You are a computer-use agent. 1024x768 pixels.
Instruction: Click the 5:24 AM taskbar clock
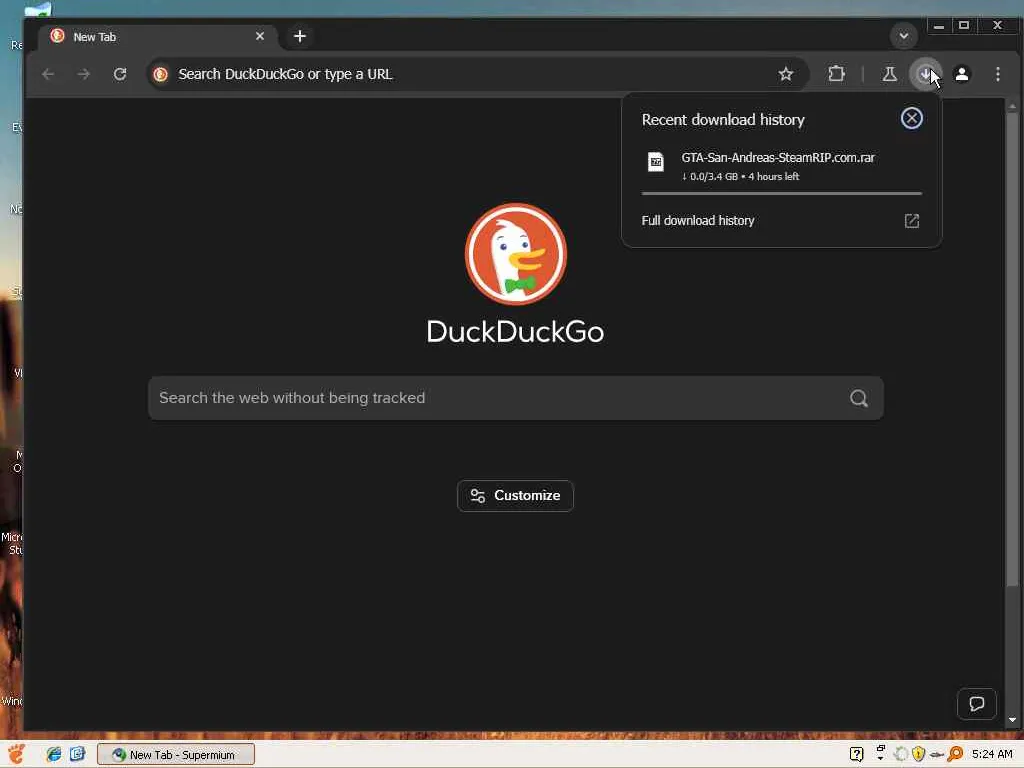(991, 754)
